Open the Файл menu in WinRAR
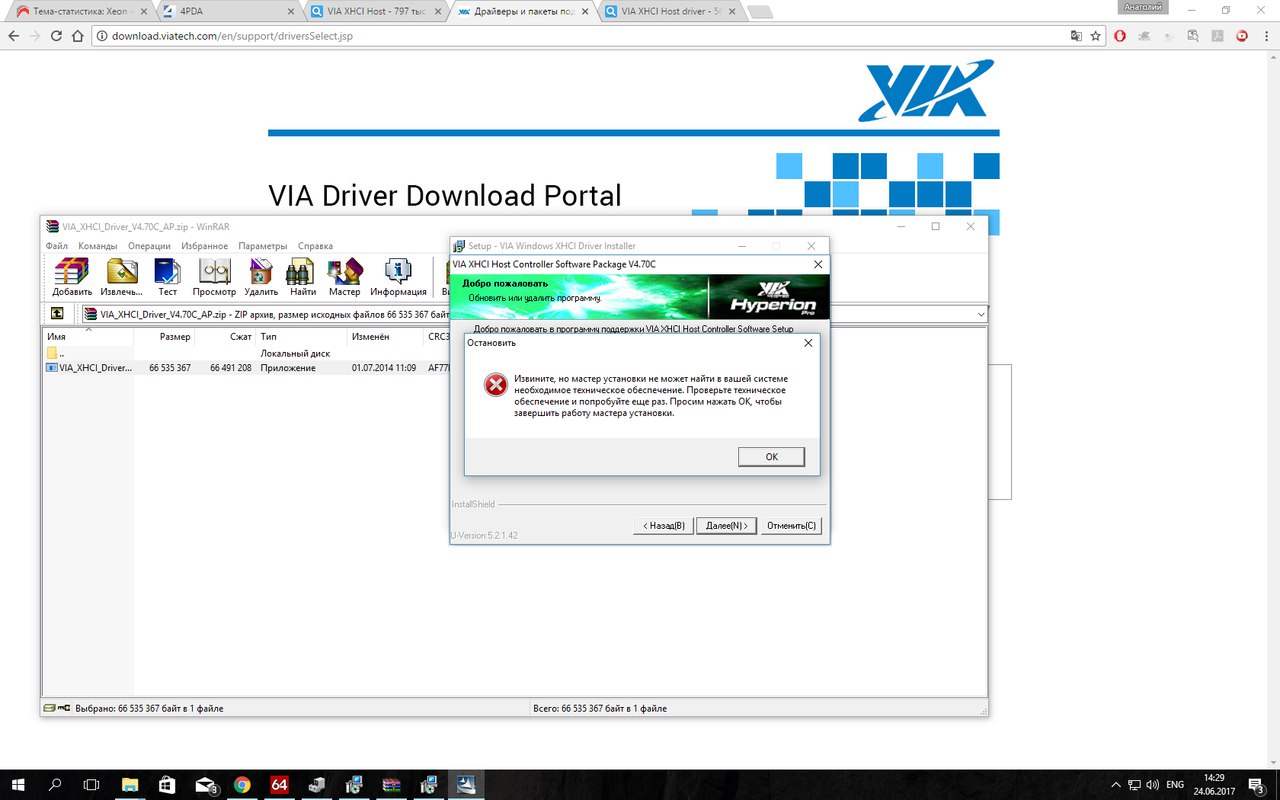Viewport: 1280px width, 800px height. (57, 246)
